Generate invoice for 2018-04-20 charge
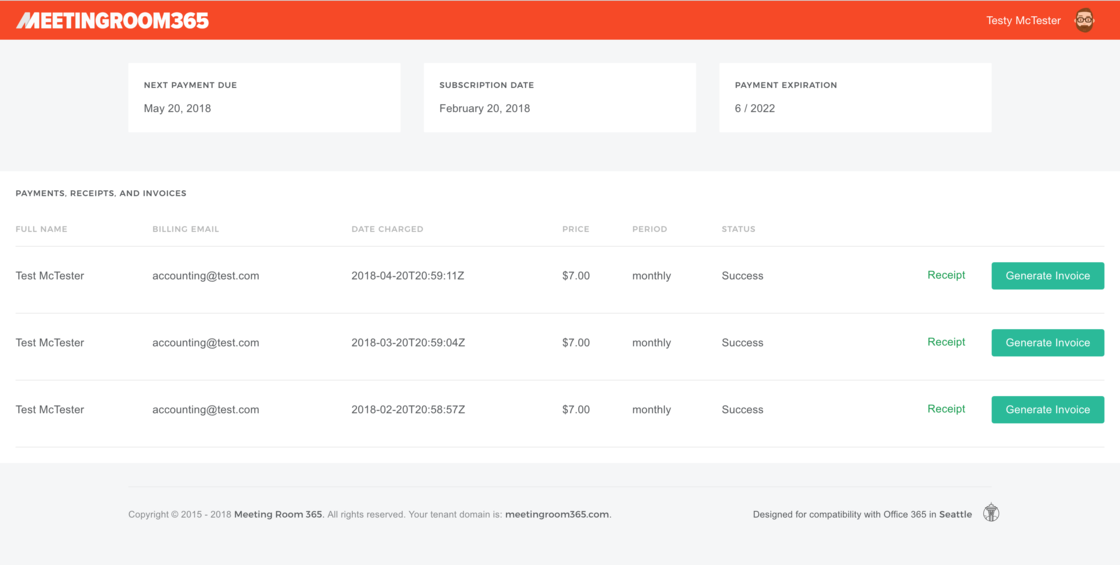 click(1047, 276)
